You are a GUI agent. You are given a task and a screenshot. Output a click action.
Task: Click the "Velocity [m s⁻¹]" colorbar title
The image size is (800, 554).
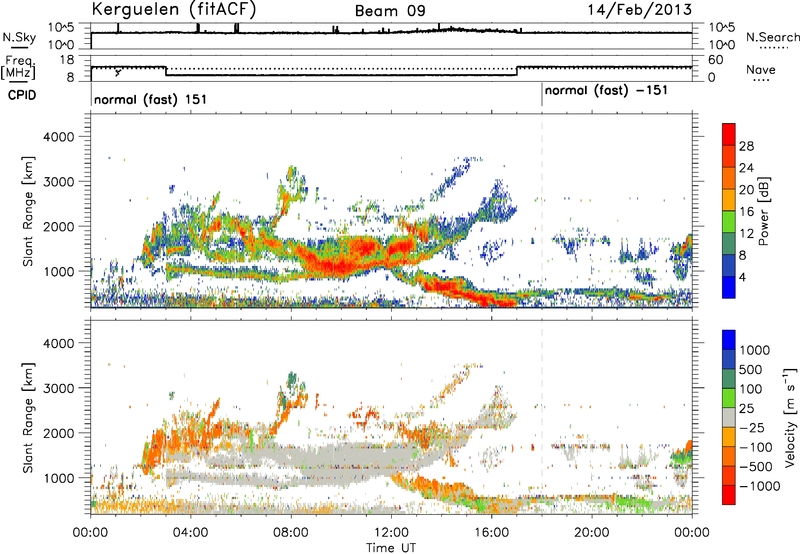point(790,417)
